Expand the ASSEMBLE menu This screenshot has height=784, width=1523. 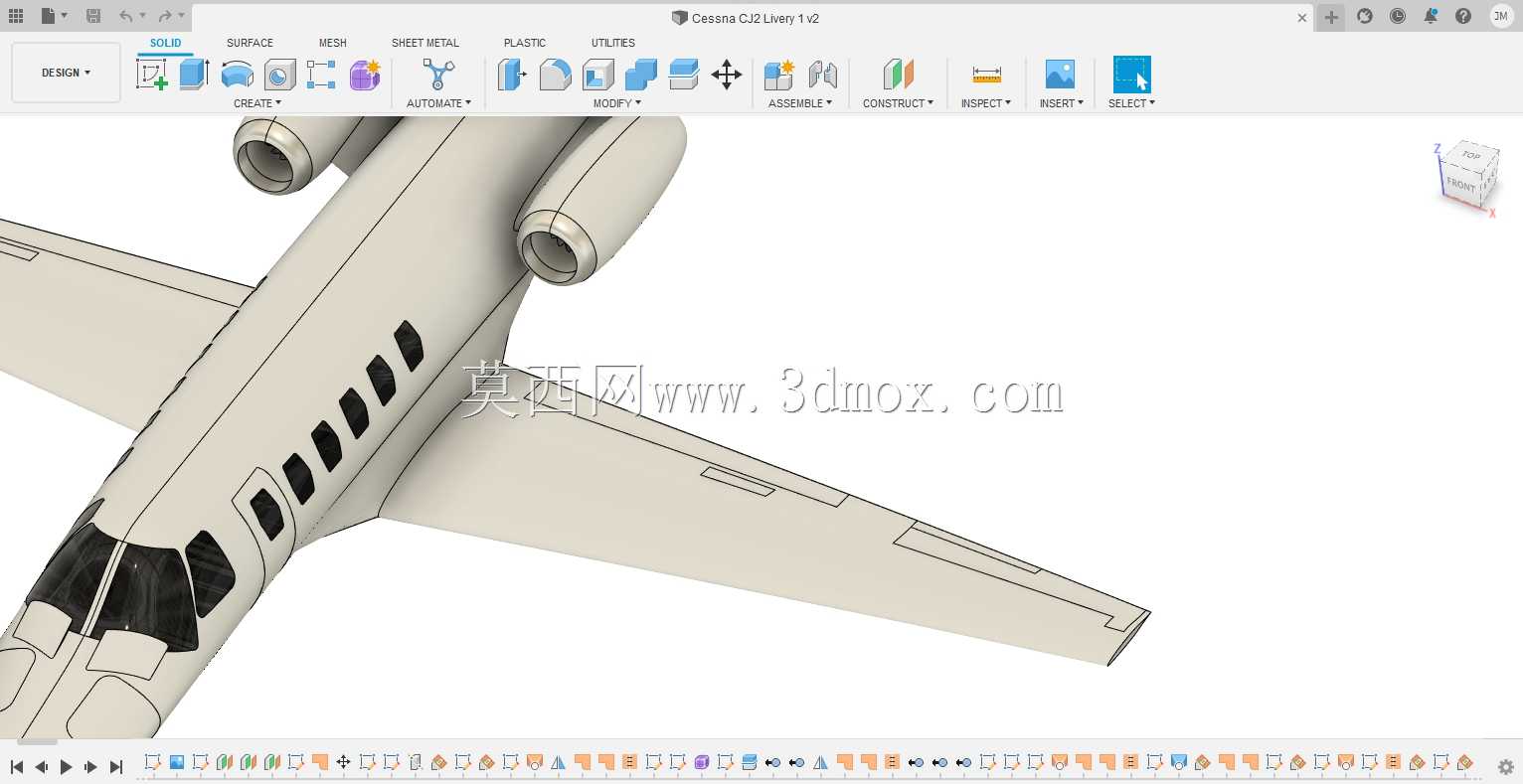800,103
